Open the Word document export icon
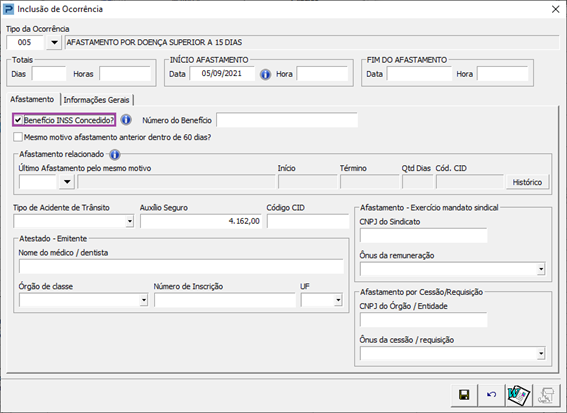This screenshot has height=413, width=567. [x=519, y=395]
